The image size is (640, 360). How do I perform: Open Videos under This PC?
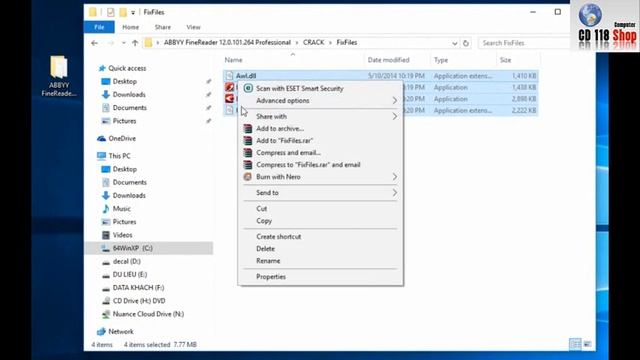click(122, 235)
